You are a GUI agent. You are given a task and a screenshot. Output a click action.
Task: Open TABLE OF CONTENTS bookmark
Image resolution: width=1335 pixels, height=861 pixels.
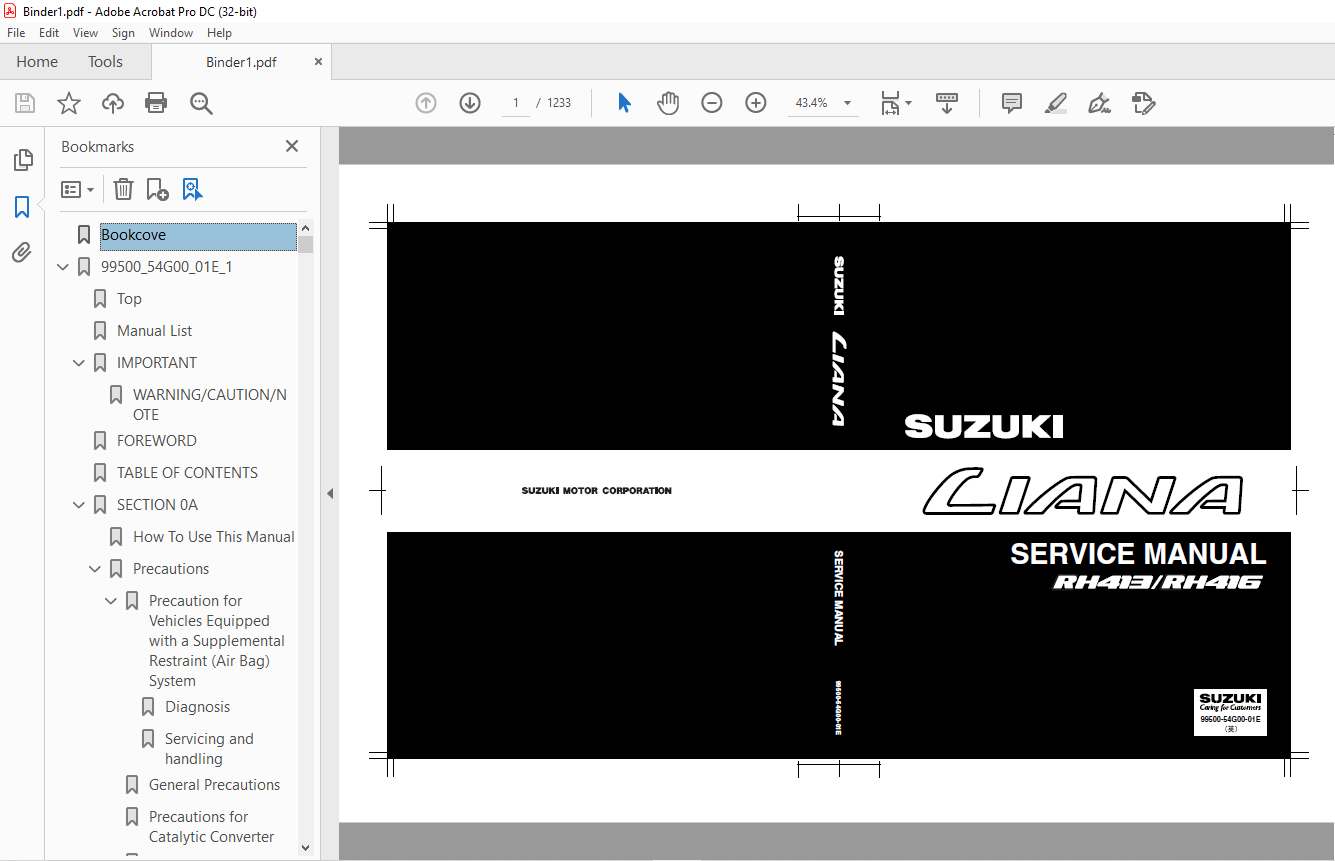pyautogui.click(x=187, y=473)
